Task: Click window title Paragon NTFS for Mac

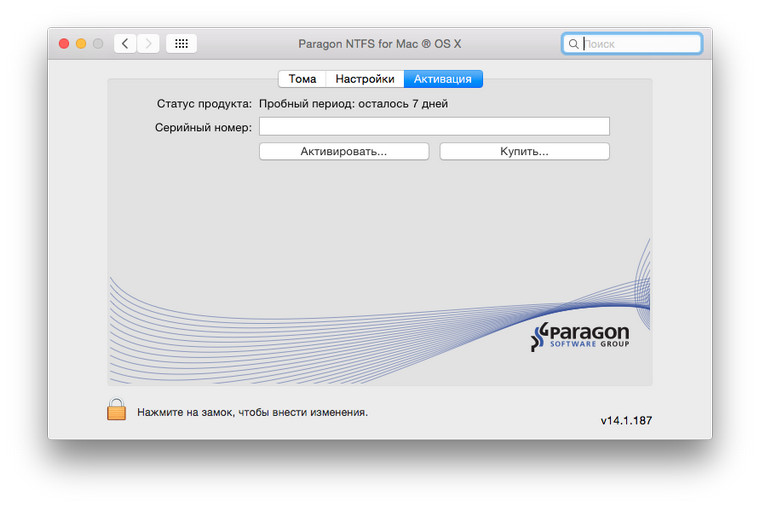Action: (x=380, y=44)
